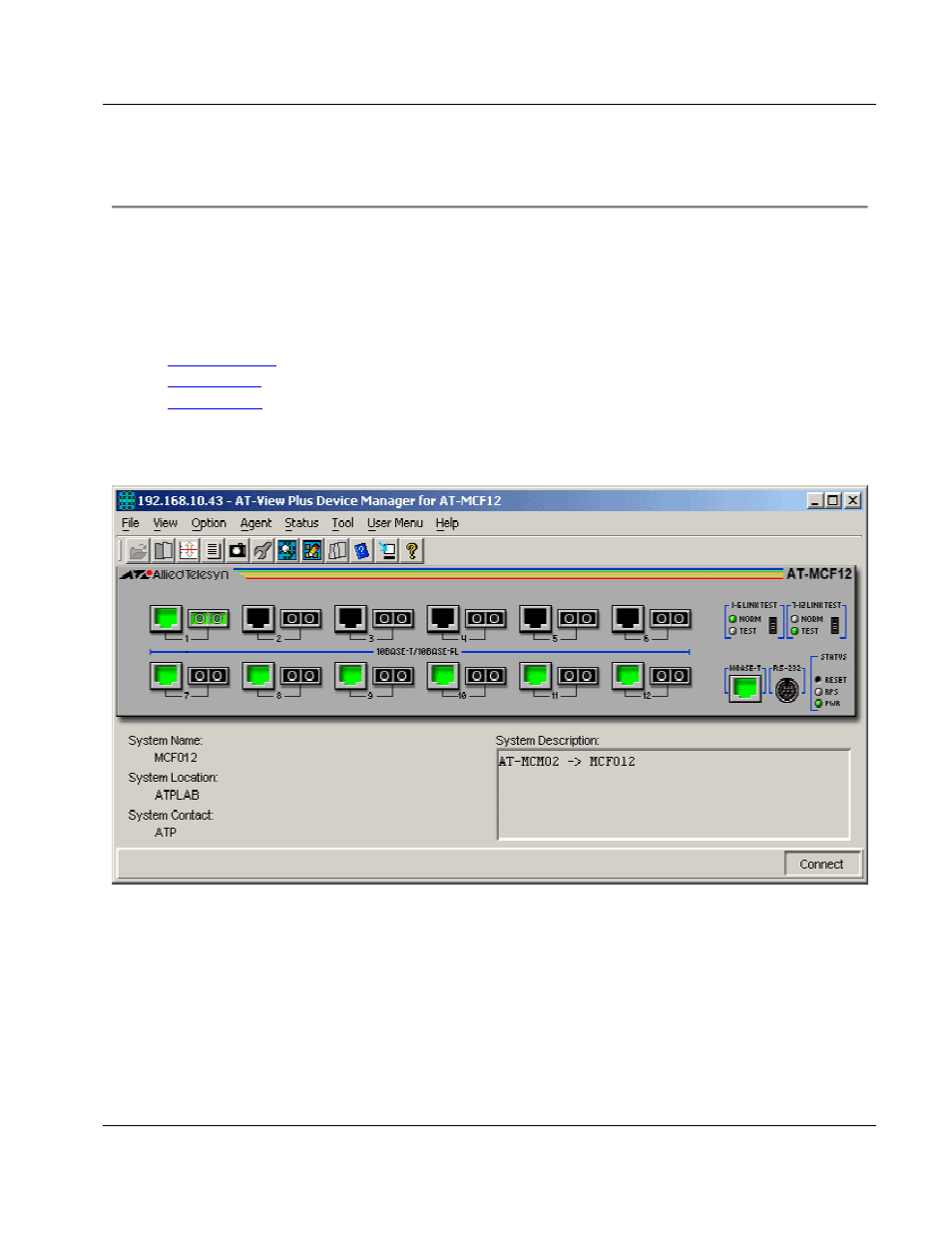Select port 2 fiber connector
Image resolution: width=952 pixels, height=1233 pixels.
pos(300,619)
